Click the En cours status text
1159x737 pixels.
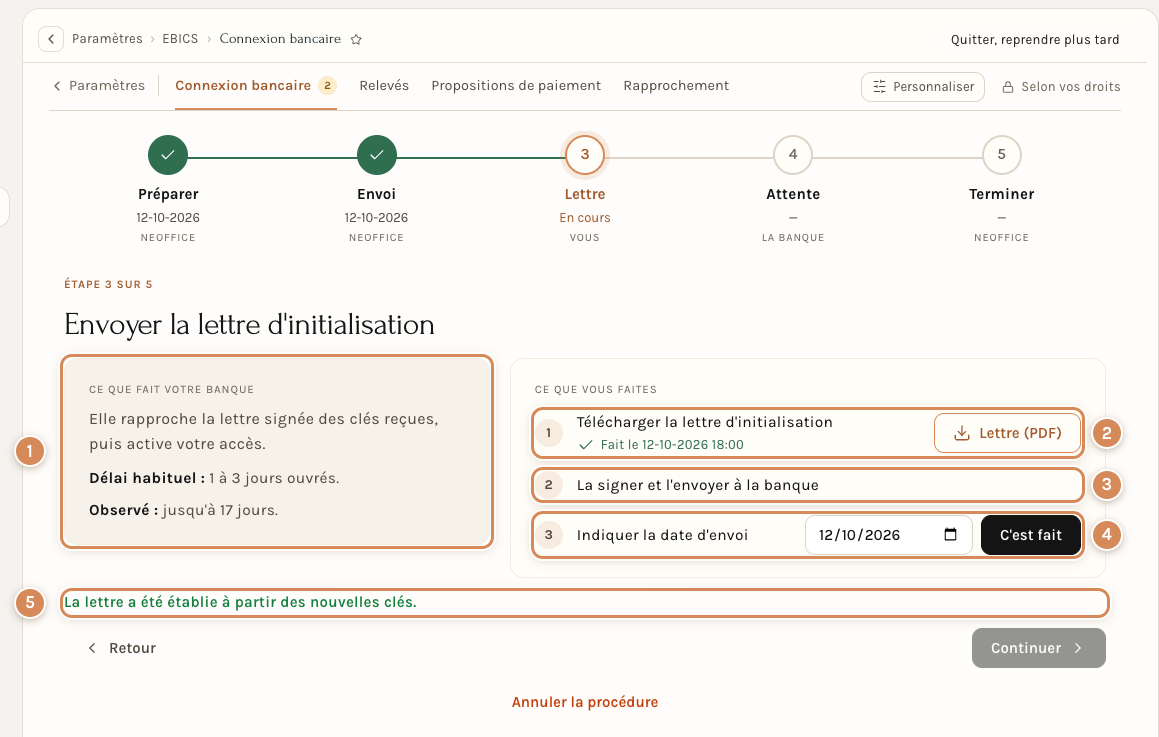pyautogui.click(x=585, y=218)
